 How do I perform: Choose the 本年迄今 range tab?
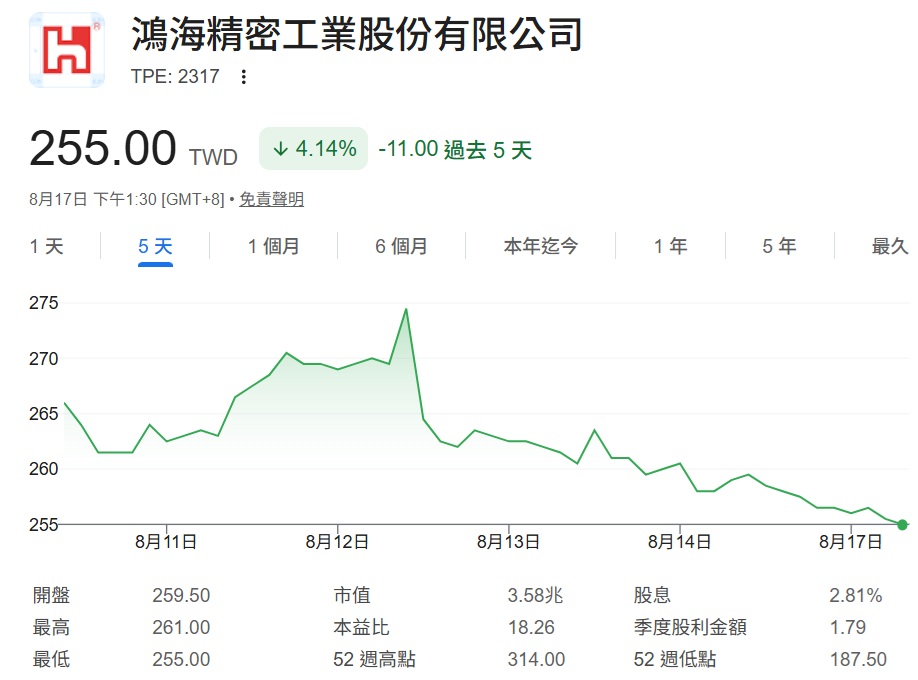coord(540,246)
